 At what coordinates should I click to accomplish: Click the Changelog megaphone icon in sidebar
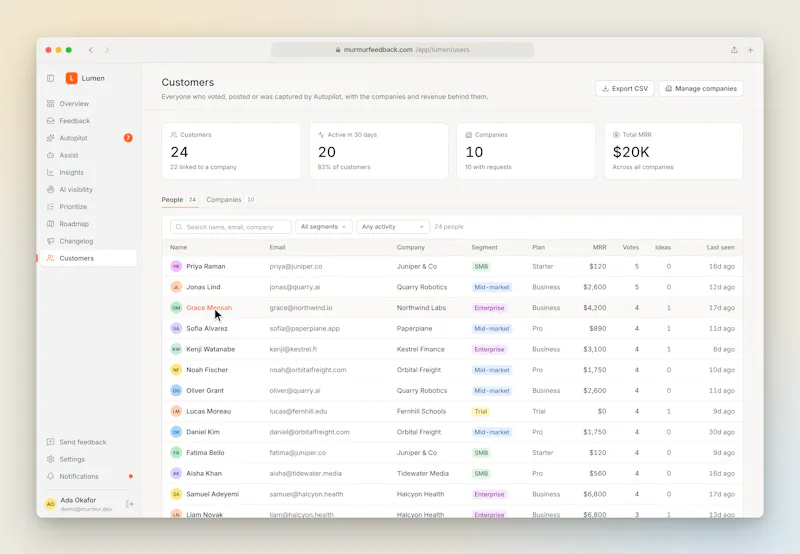point(51,241)
